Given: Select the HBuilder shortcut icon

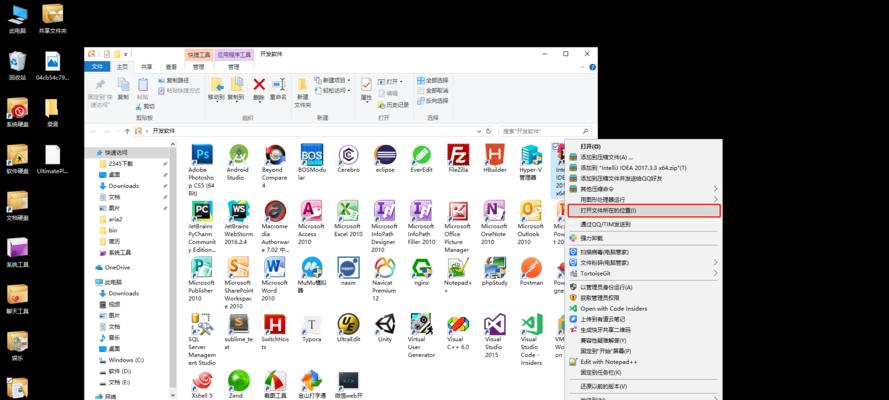Looking at the screenshot, I should (494, 154).
